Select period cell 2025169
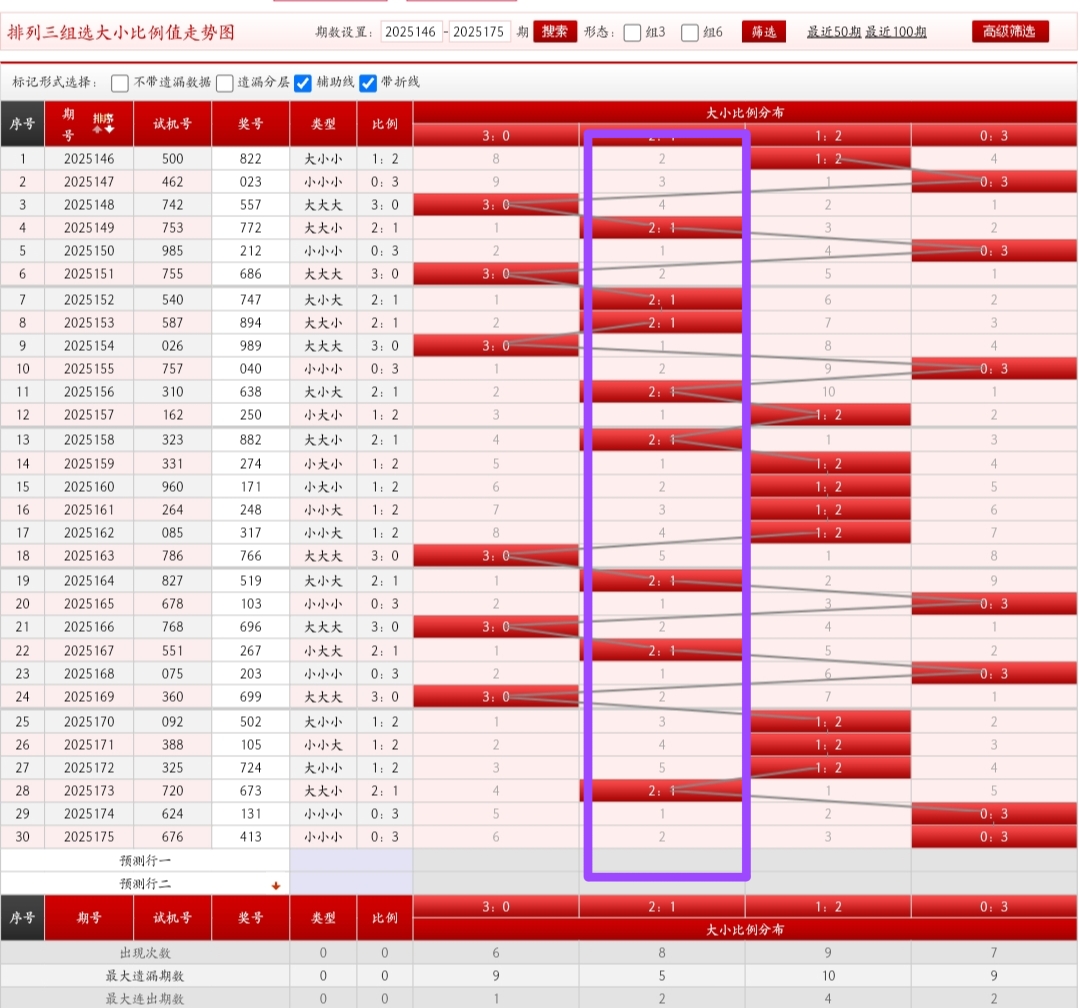 [x=89, y=697]
